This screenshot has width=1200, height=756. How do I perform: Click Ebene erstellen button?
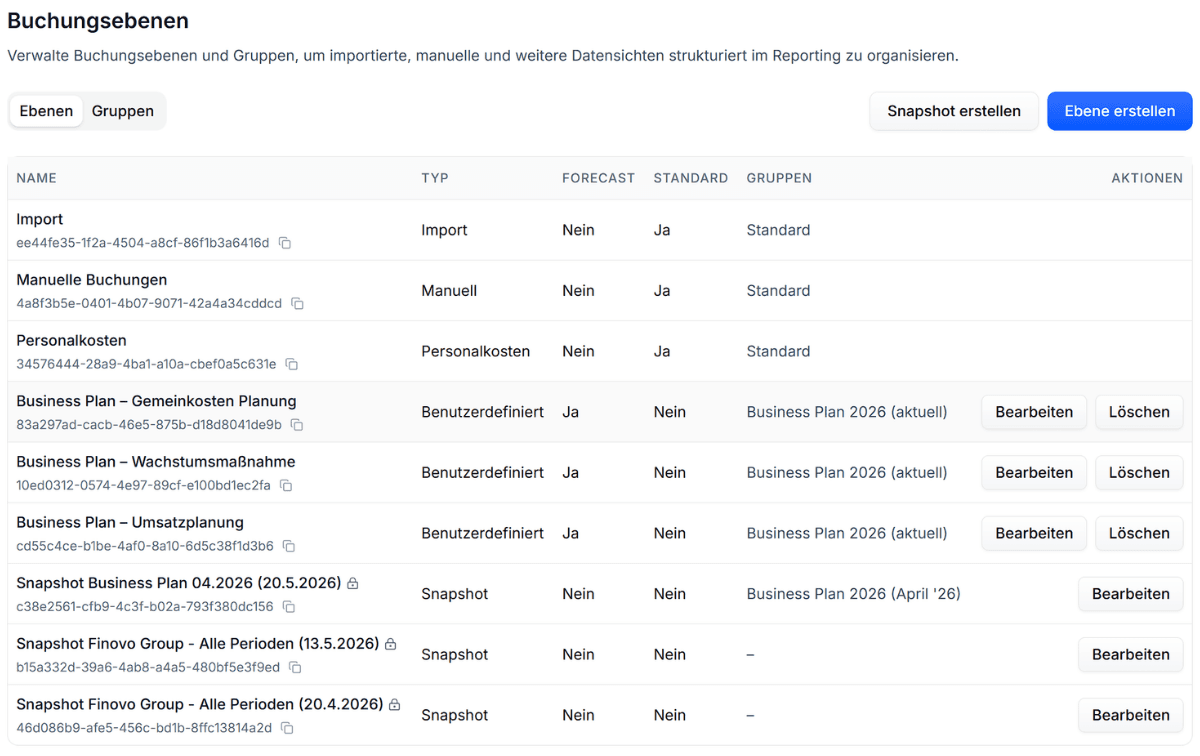click(1120, 111)
